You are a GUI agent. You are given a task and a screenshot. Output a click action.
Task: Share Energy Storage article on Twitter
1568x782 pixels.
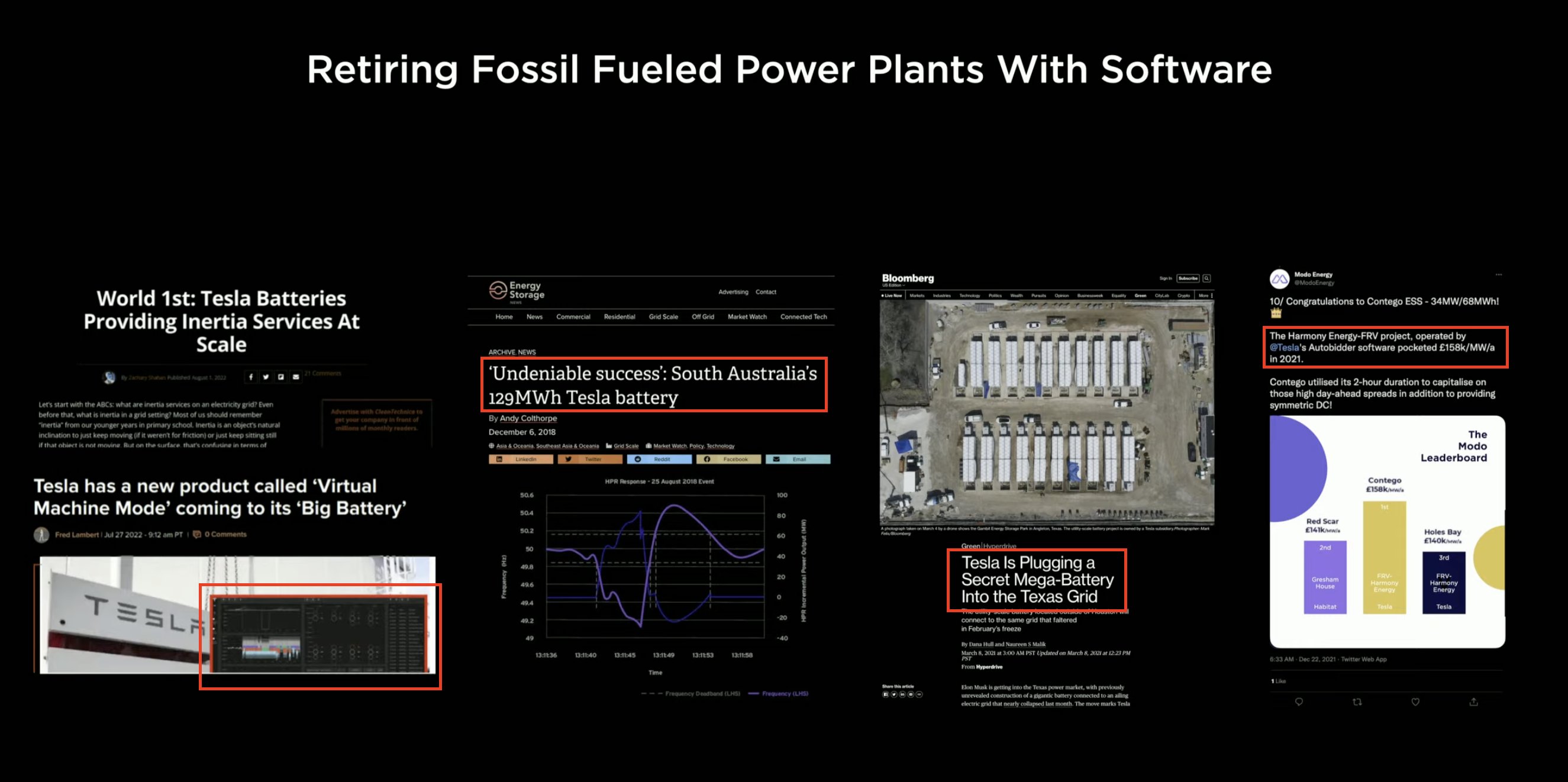click(x=590, y=460)
